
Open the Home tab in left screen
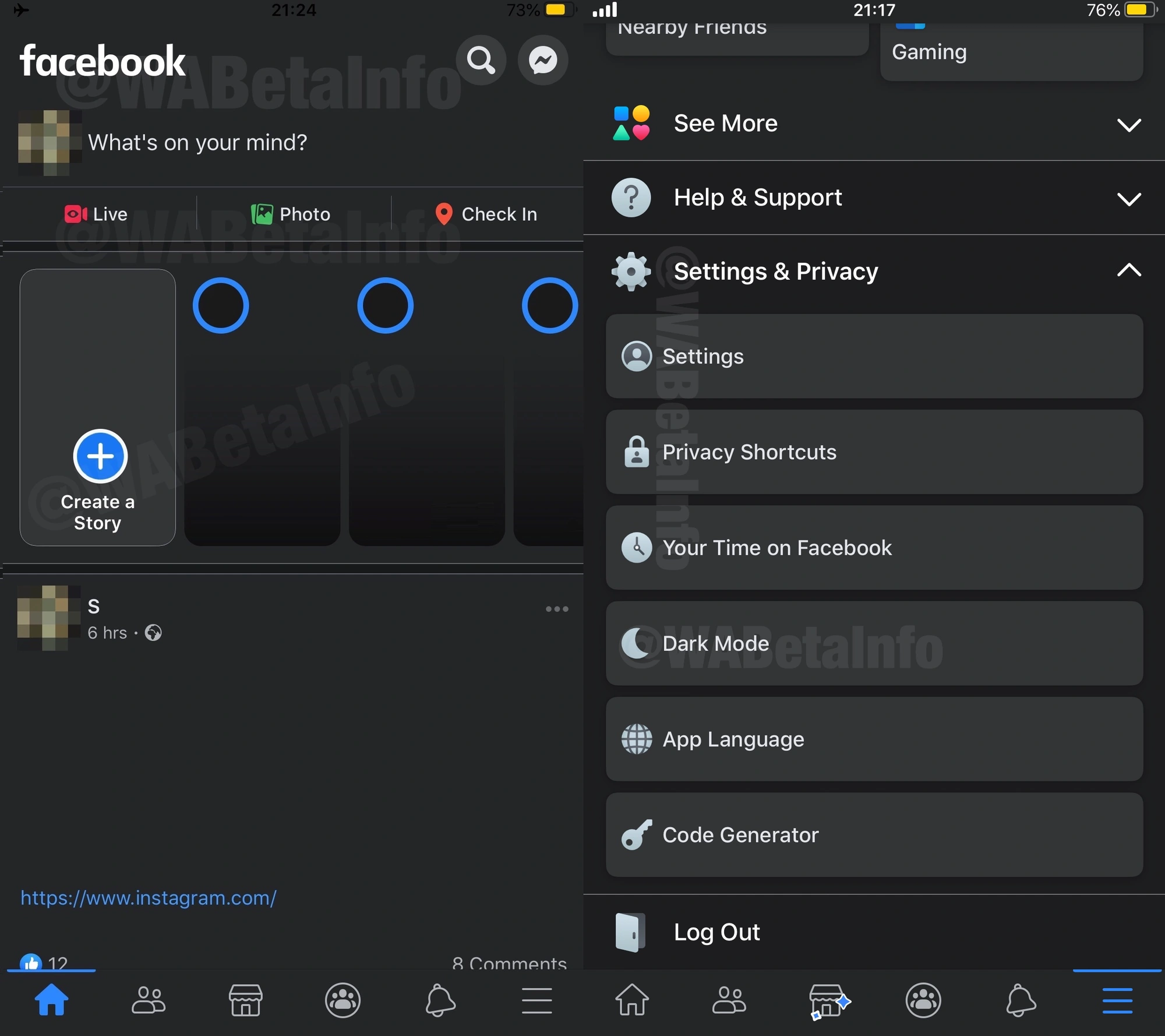[51, 1000]
